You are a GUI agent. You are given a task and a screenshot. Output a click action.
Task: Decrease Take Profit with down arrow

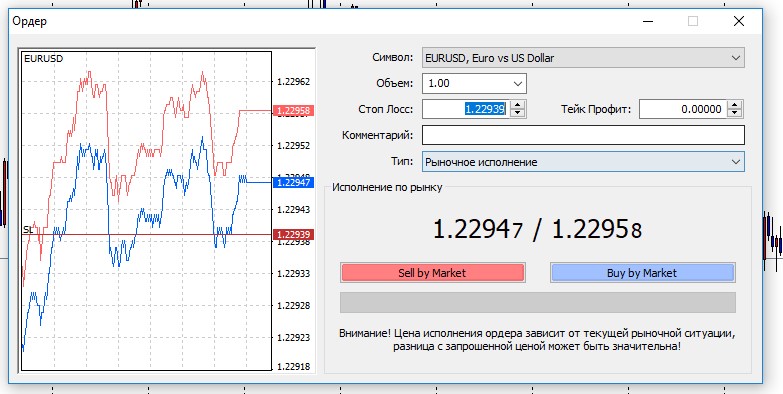pos(734,113)
